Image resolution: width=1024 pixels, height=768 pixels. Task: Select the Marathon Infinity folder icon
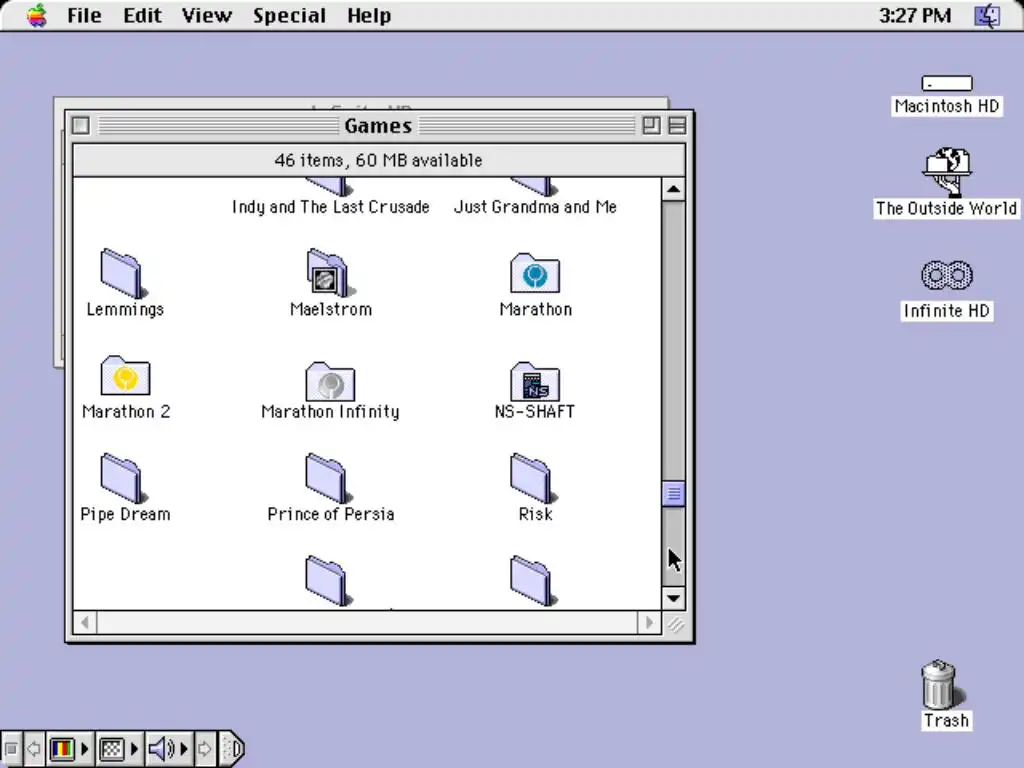click(x=330, y=381)
